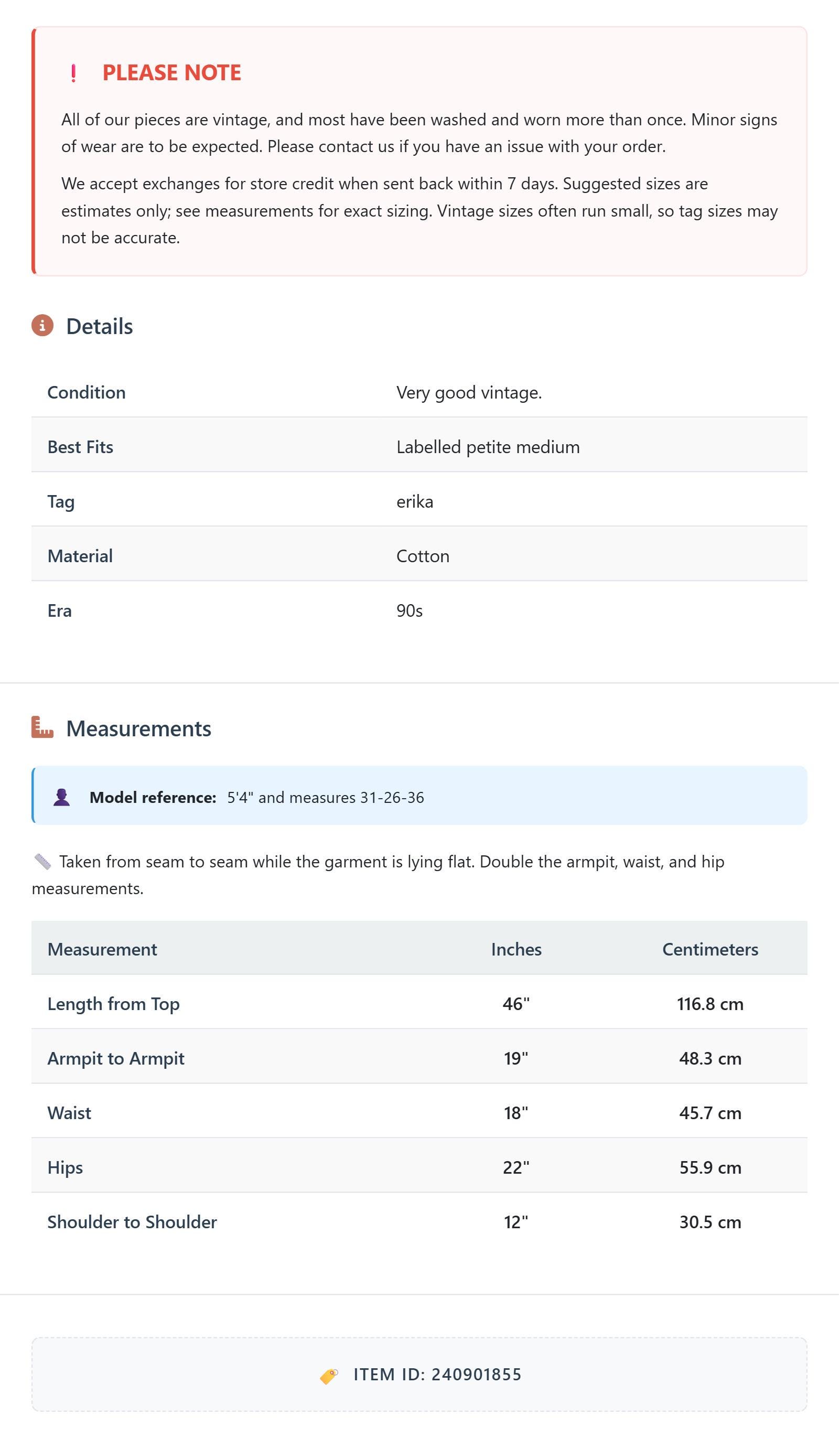Select the Armpit to Armpit row
This screenshot has height=1438, width=840.
(419, 1057)
